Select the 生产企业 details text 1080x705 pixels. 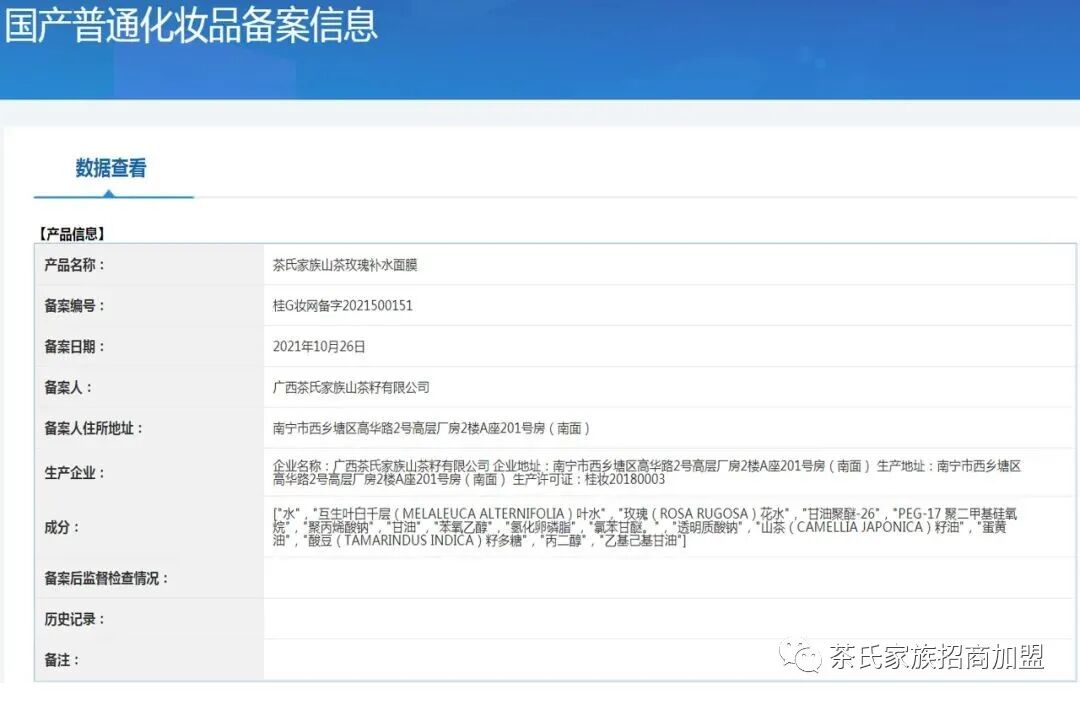[647, 473]
